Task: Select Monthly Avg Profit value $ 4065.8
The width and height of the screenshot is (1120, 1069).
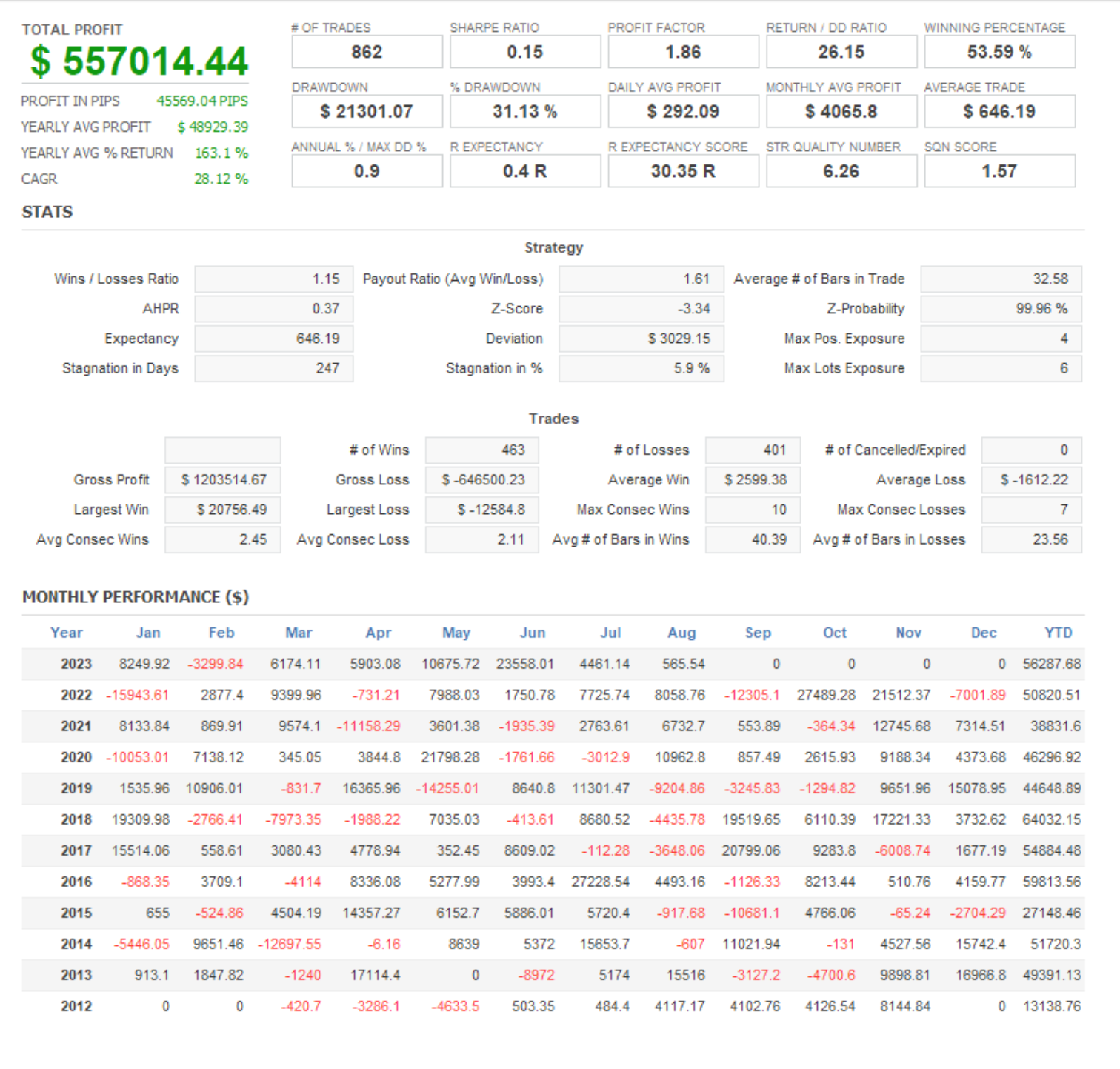Action: point(841,112)
